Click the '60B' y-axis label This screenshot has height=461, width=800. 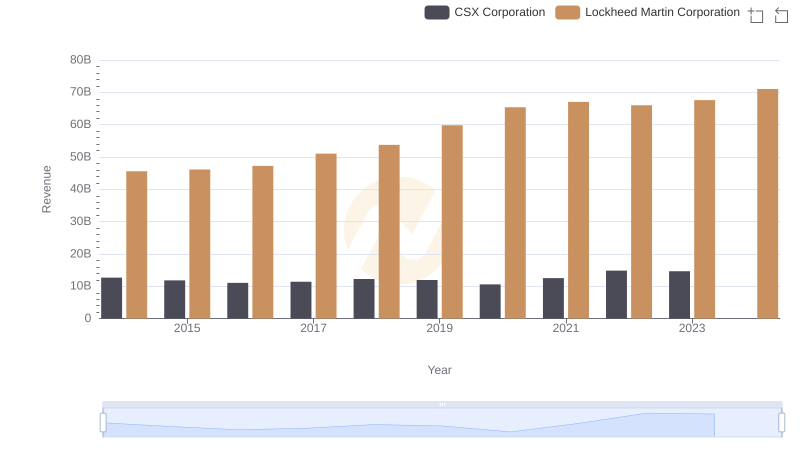coord(81,124)
